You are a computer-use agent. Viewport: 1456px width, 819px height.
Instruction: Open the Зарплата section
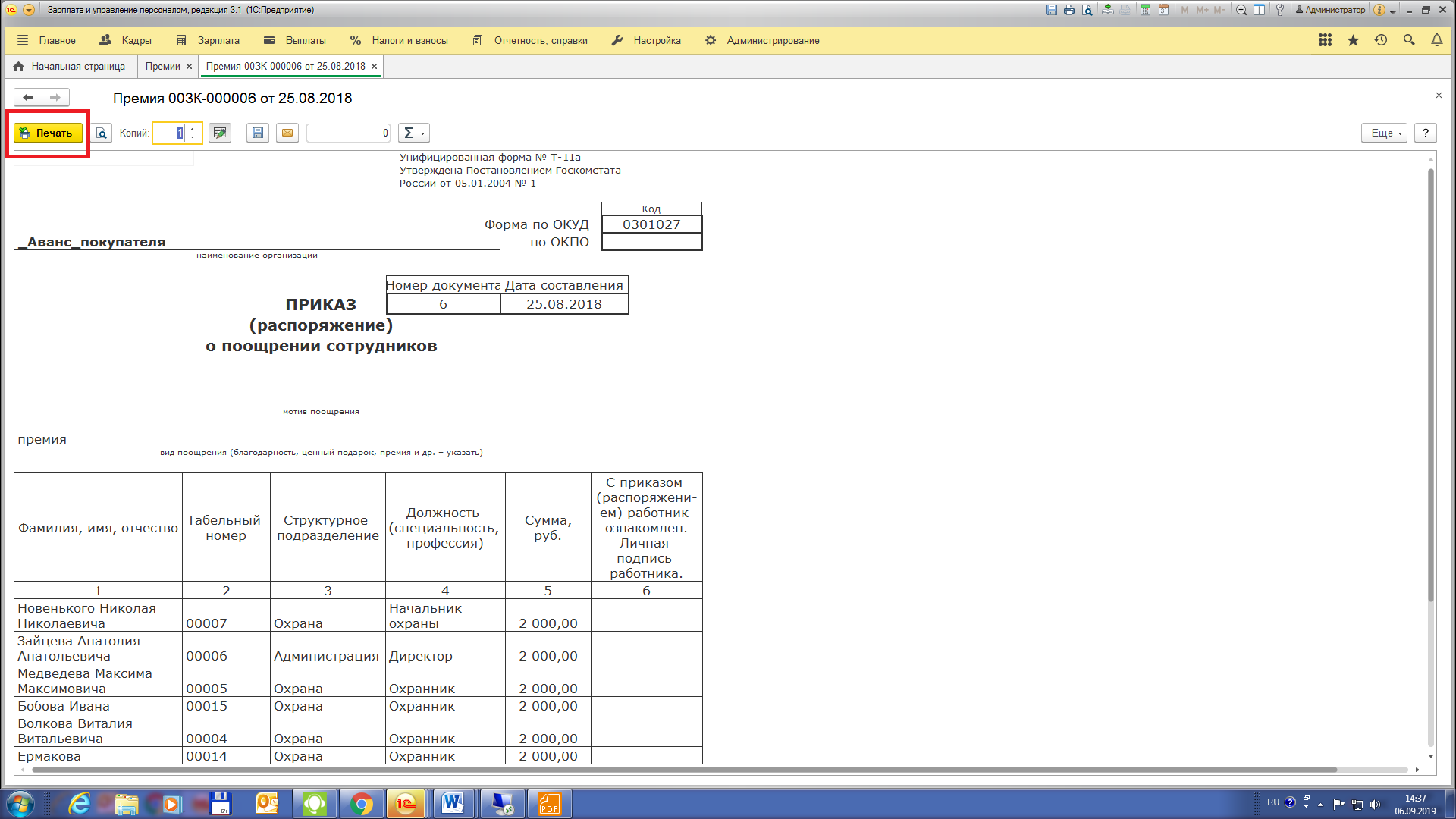click(208, 40)
